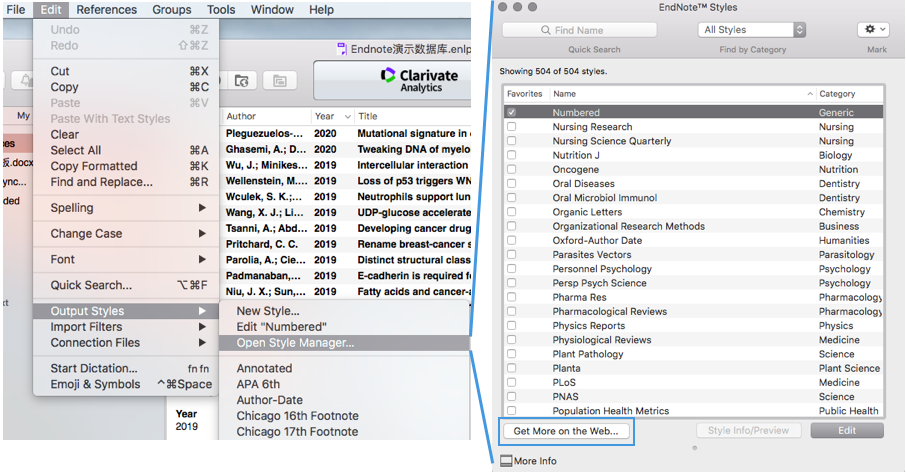Check the PNAS favorites checkbox

point(512,397)
